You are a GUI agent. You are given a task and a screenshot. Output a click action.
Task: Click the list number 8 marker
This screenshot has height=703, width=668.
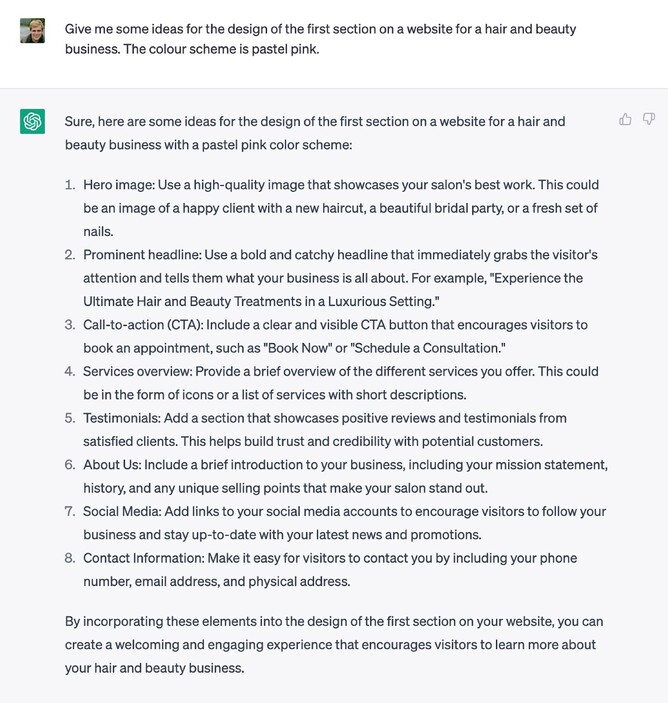click(70, 558)
